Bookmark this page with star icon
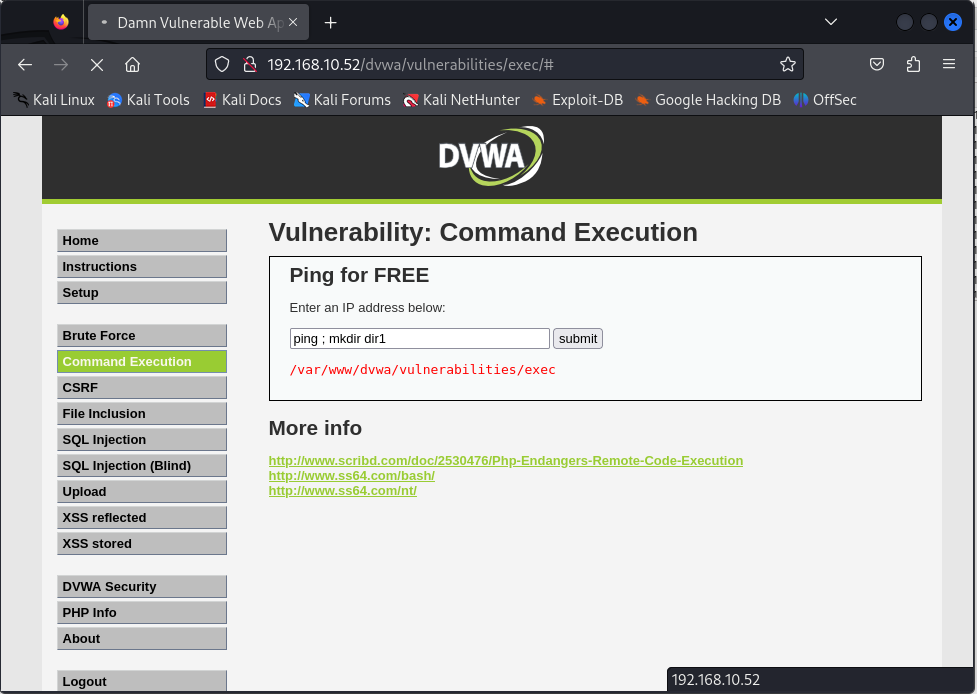Viewport: 977px width, 694px height. point(788,64)
